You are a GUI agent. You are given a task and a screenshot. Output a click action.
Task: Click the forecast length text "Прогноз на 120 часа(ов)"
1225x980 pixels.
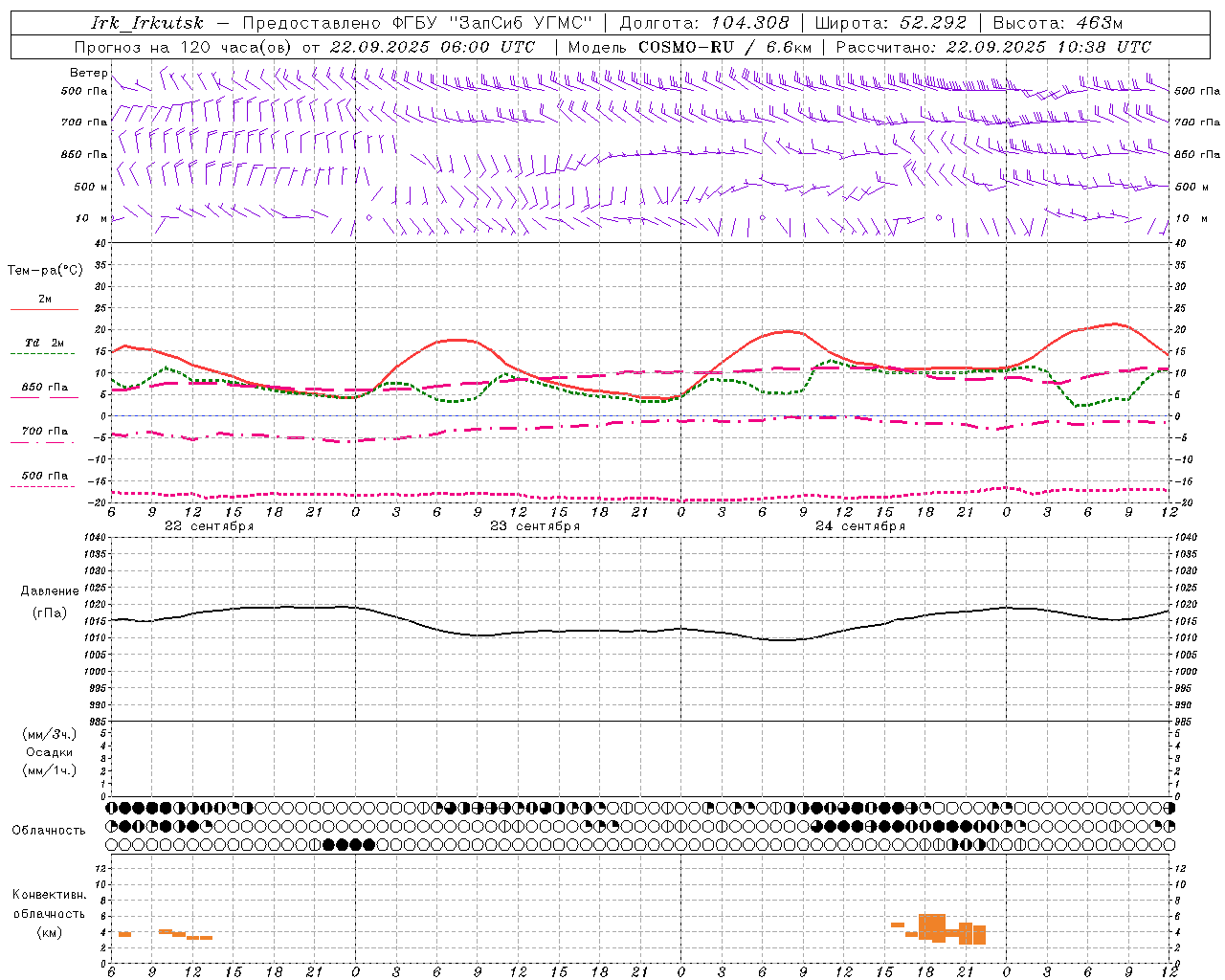184,47
